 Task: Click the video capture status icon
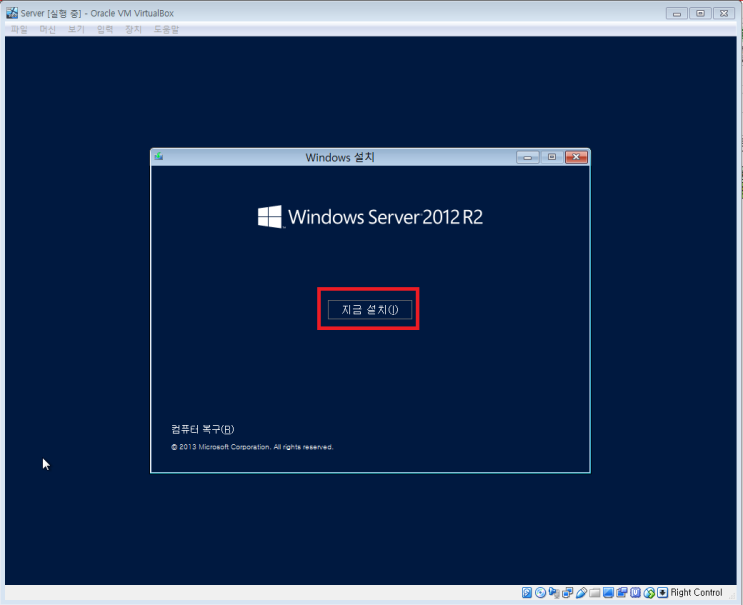(x=622, y=592)
